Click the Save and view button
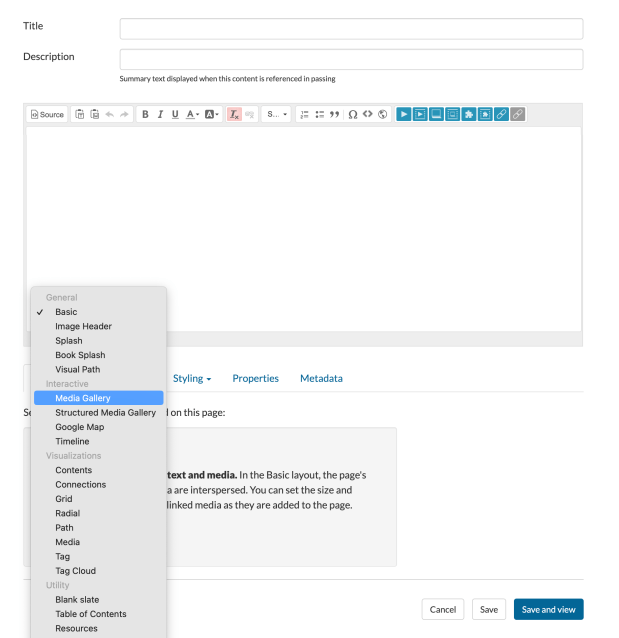619x638 pixels. pyautogui.click(x=548, y=609)
